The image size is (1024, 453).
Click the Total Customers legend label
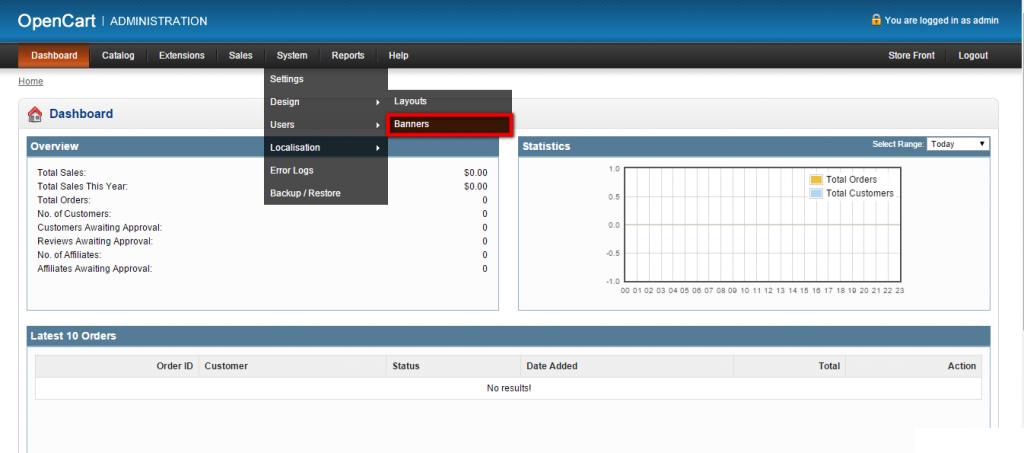859,193
